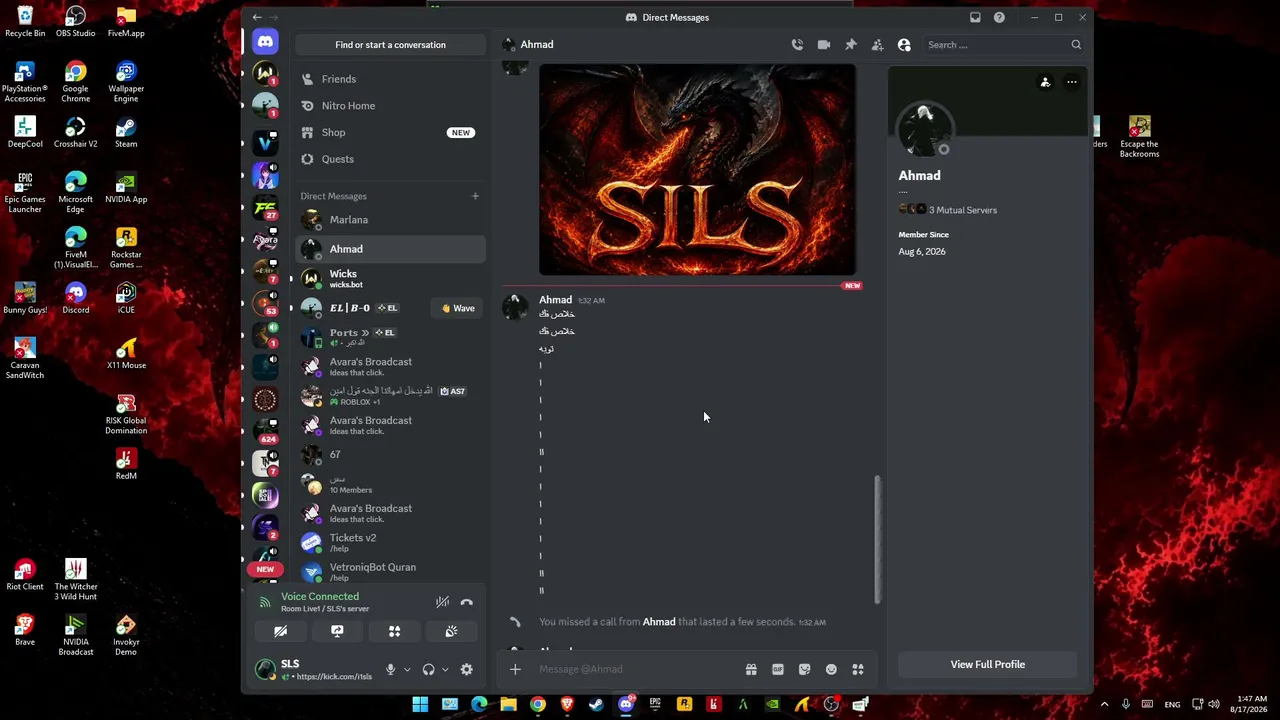This screenshot has width=1280, height=720.
Task: Start an activity from voice panel
Action: (394, 632)
